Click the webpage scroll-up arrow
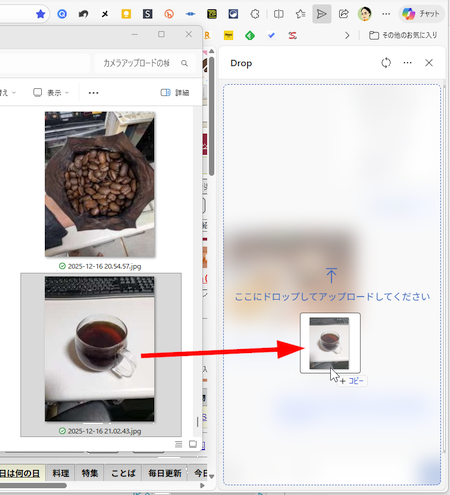Image resolution: width=450 pixels, height=495 pixels. [211, 51]
